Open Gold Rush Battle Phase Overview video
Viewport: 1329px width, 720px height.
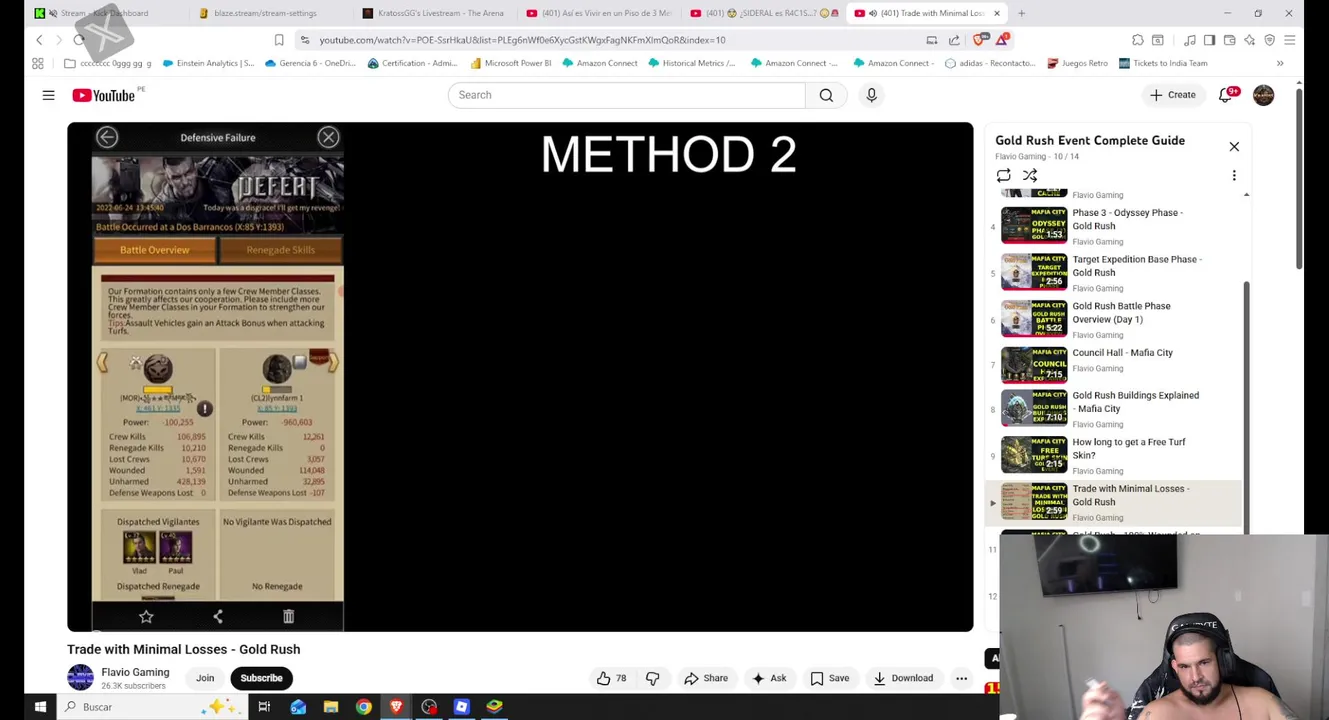click(x=1113, y=319)
